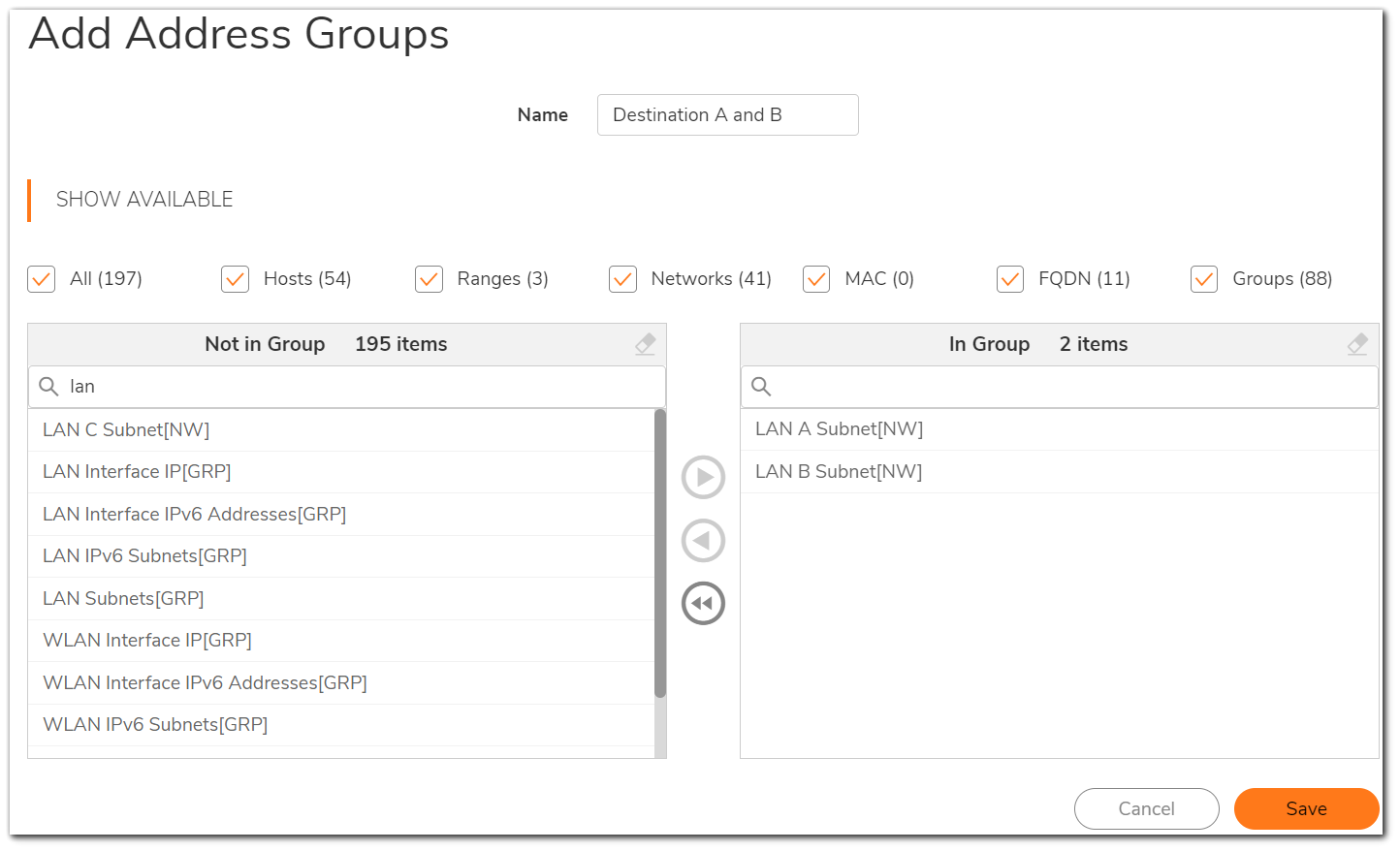Screen dimensions: 1400x852
Task: Click the remove all double-arrow icon
Action: 703,604
